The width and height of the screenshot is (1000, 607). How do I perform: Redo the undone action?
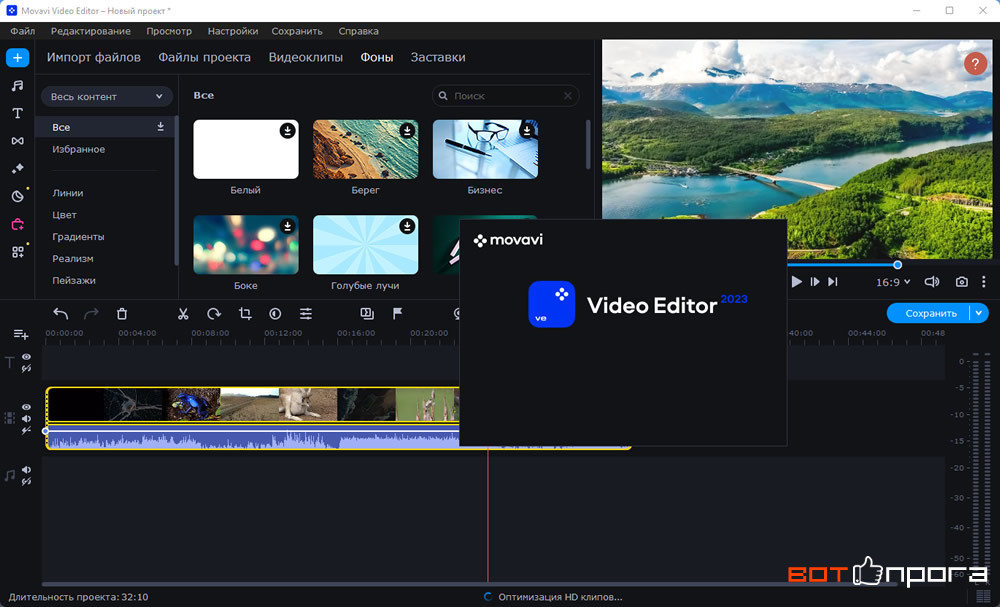tap(91, 314)
